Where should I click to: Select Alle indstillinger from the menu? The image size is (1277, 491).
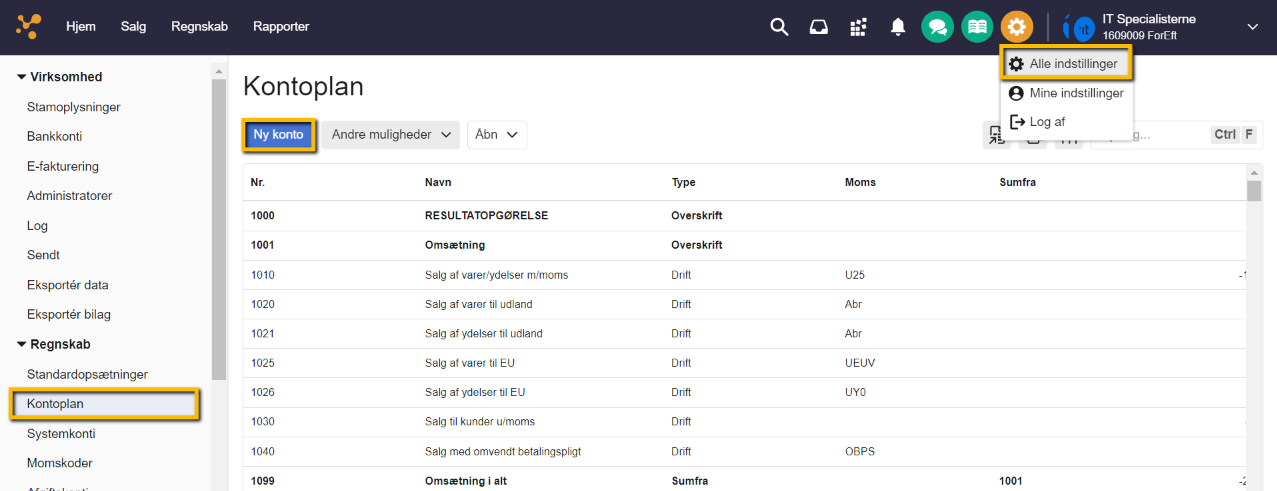1066,64
